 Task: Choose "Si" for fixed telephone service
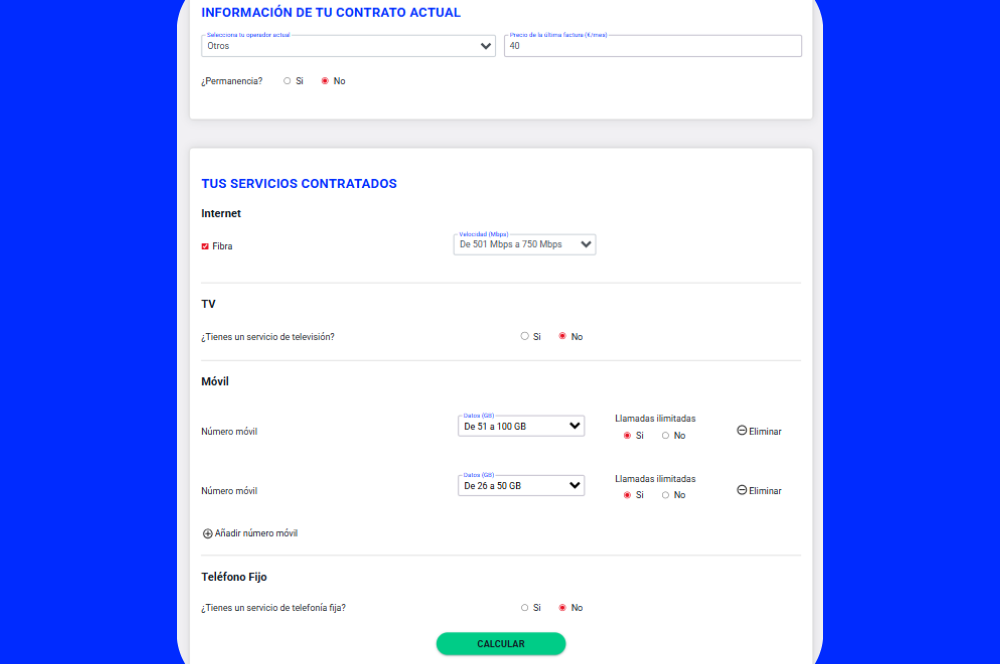[524, 607]
